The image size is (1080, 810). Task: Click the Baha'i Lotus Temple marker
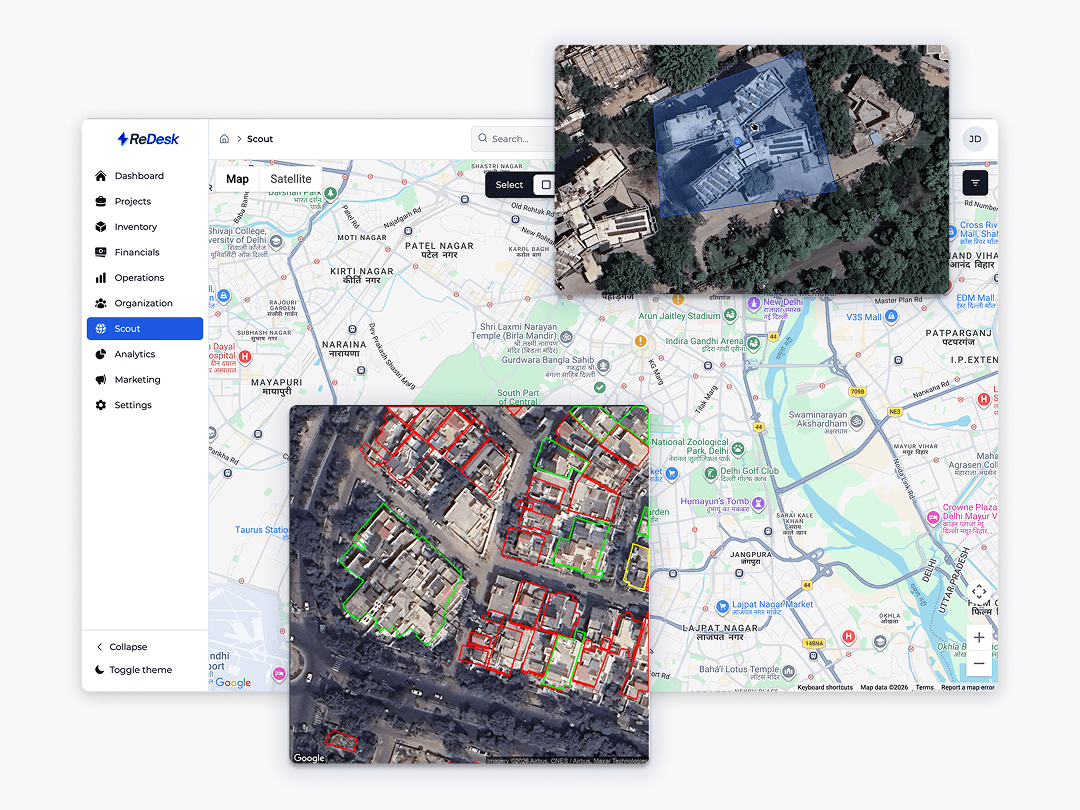point(789,670)
